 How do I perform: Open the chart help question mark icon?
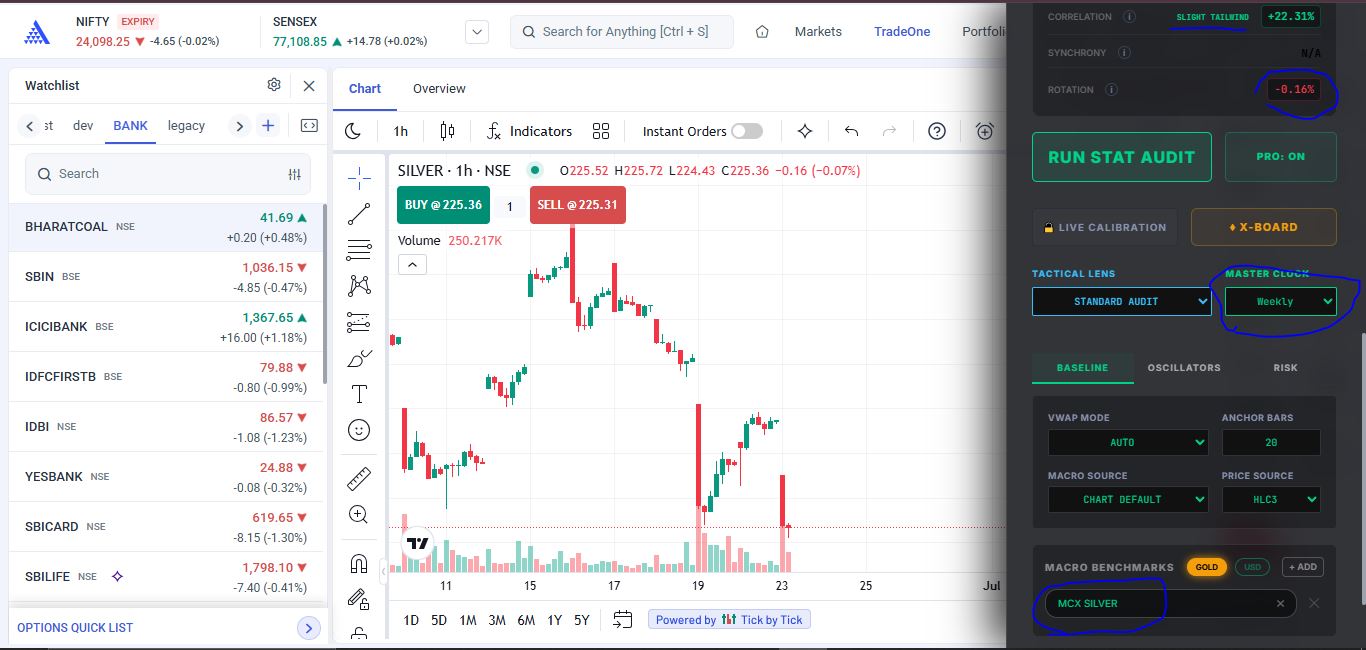click(937, 131)
